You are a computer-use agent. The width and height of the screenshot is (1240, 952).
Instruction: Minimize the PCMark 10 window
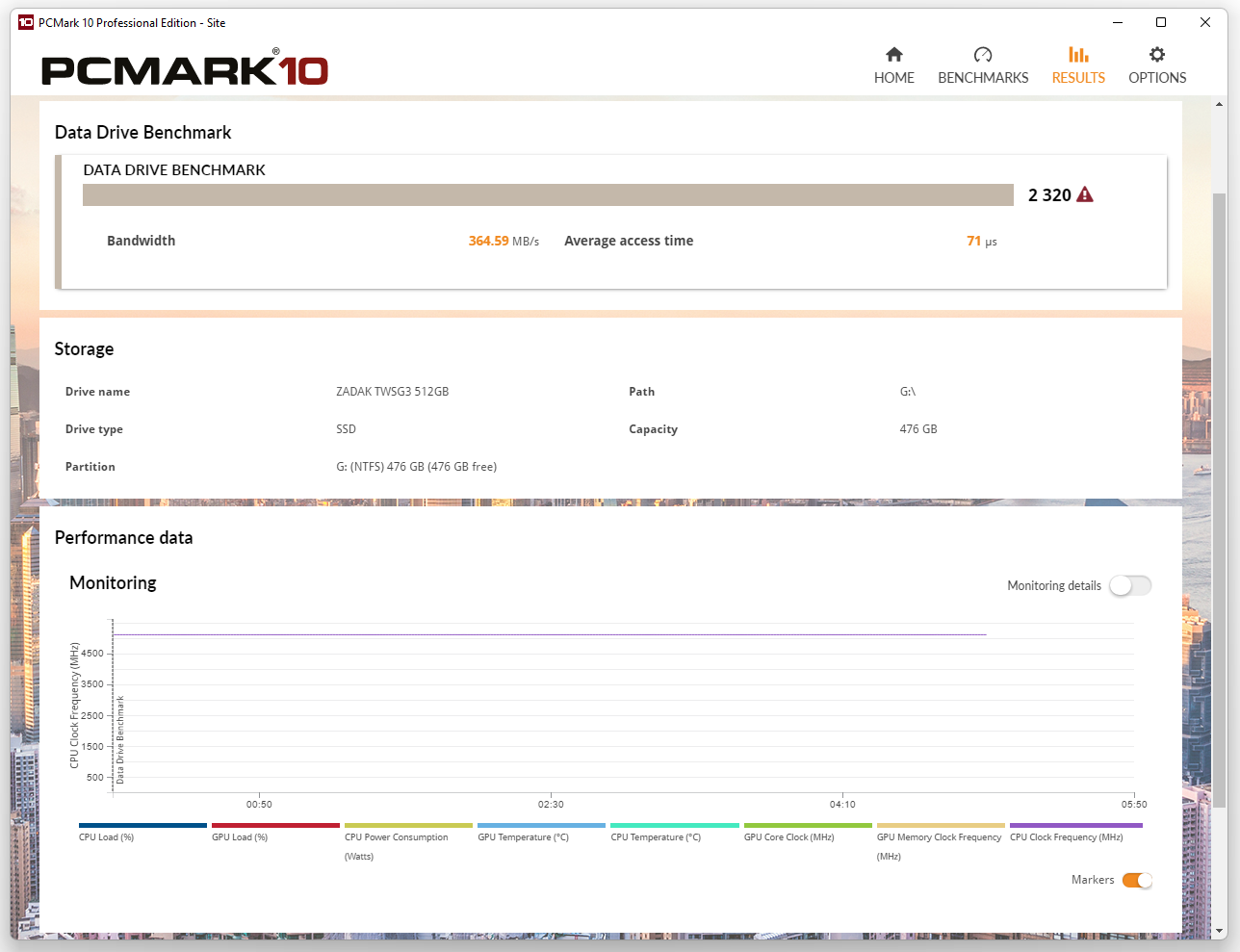(x=1118, y=22)
